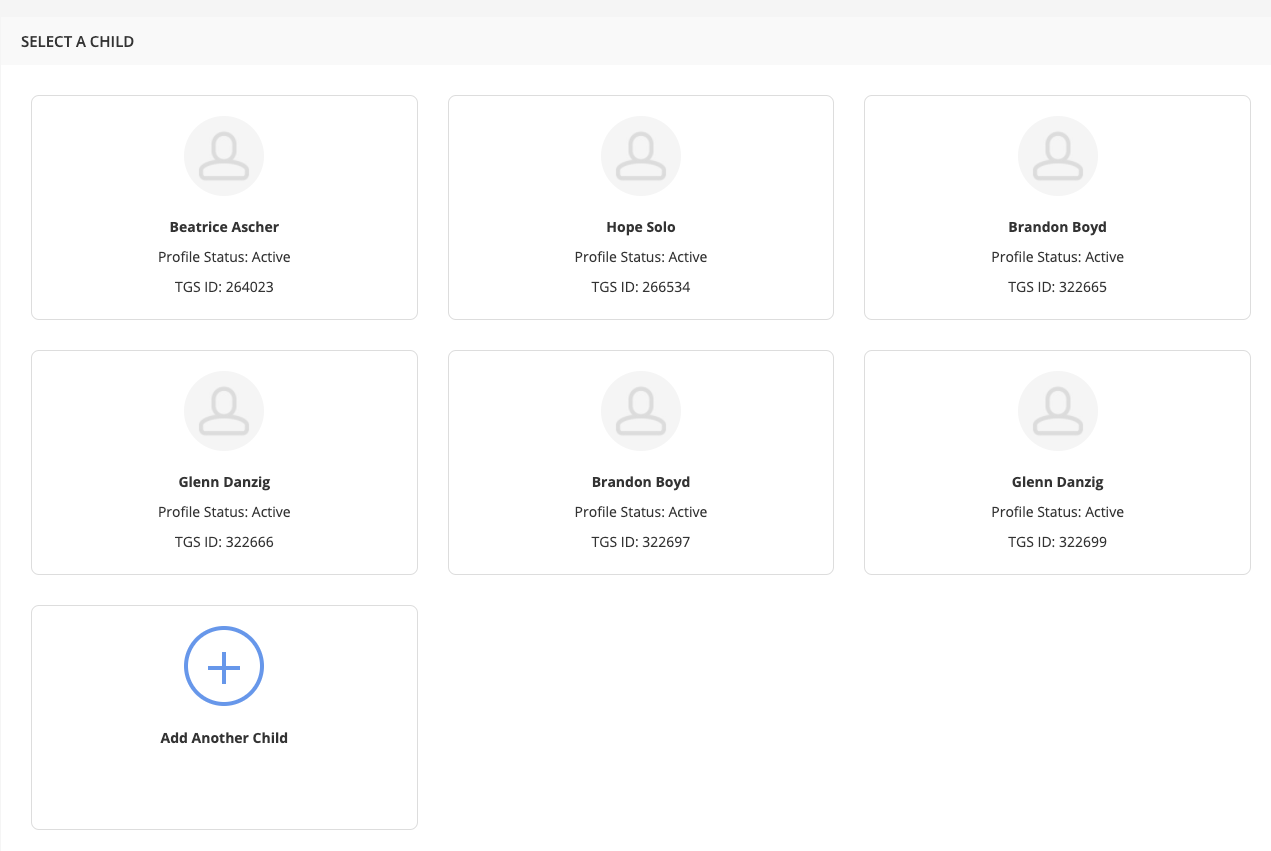This screenshot has width=1271, height=851.
Task: Choose child with TGS ID: 322697
Action: 640,542
